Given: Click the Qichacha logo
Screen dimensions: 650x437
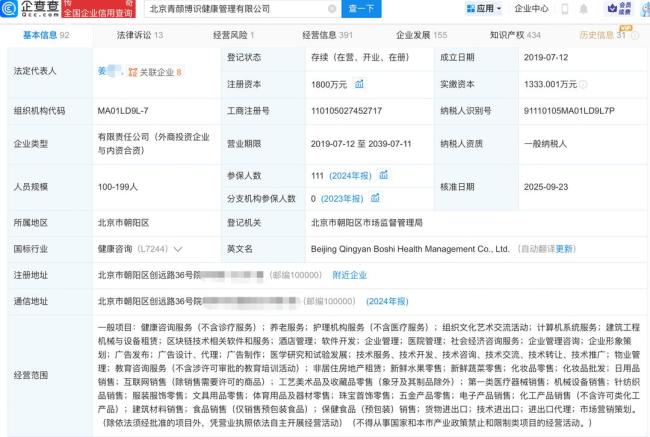Looking at the screenshot, I should tap(29, 8).
